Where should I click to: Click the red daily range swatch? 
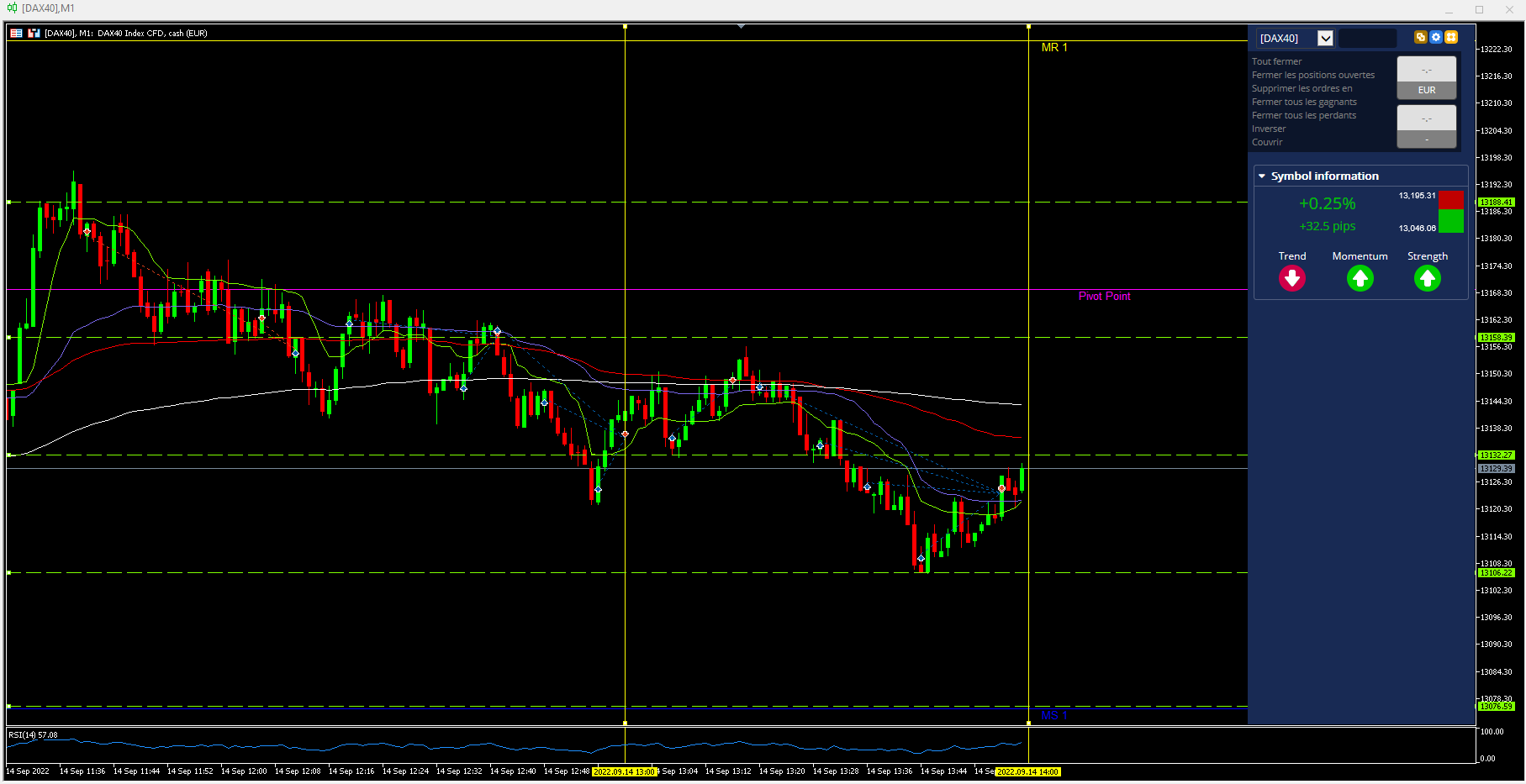[x=1451, y=200]
